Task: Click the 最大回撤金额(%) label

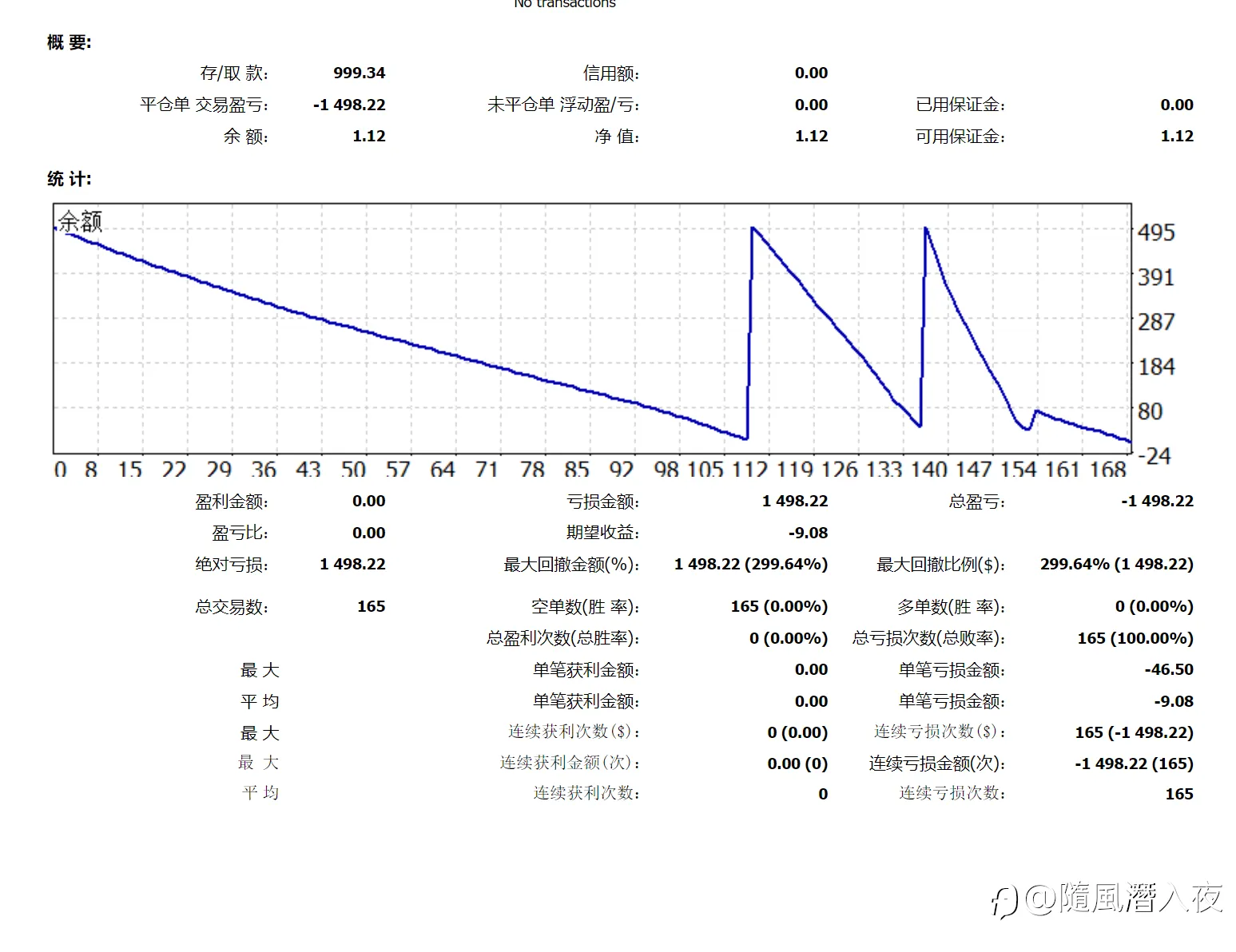Action: click(x=571, y=565)
